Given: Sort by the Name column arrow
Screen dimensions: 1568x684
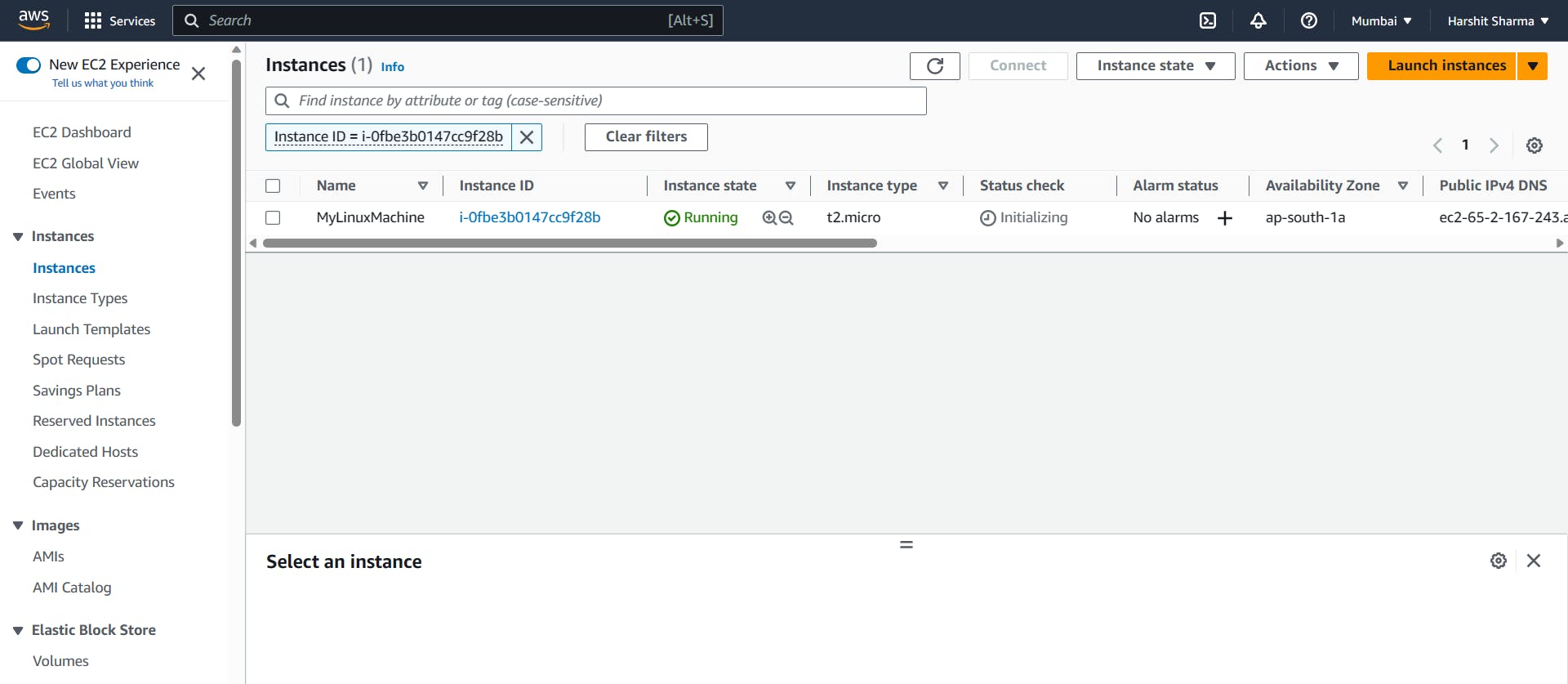Looking at the screenshot, I should [423, 186].
